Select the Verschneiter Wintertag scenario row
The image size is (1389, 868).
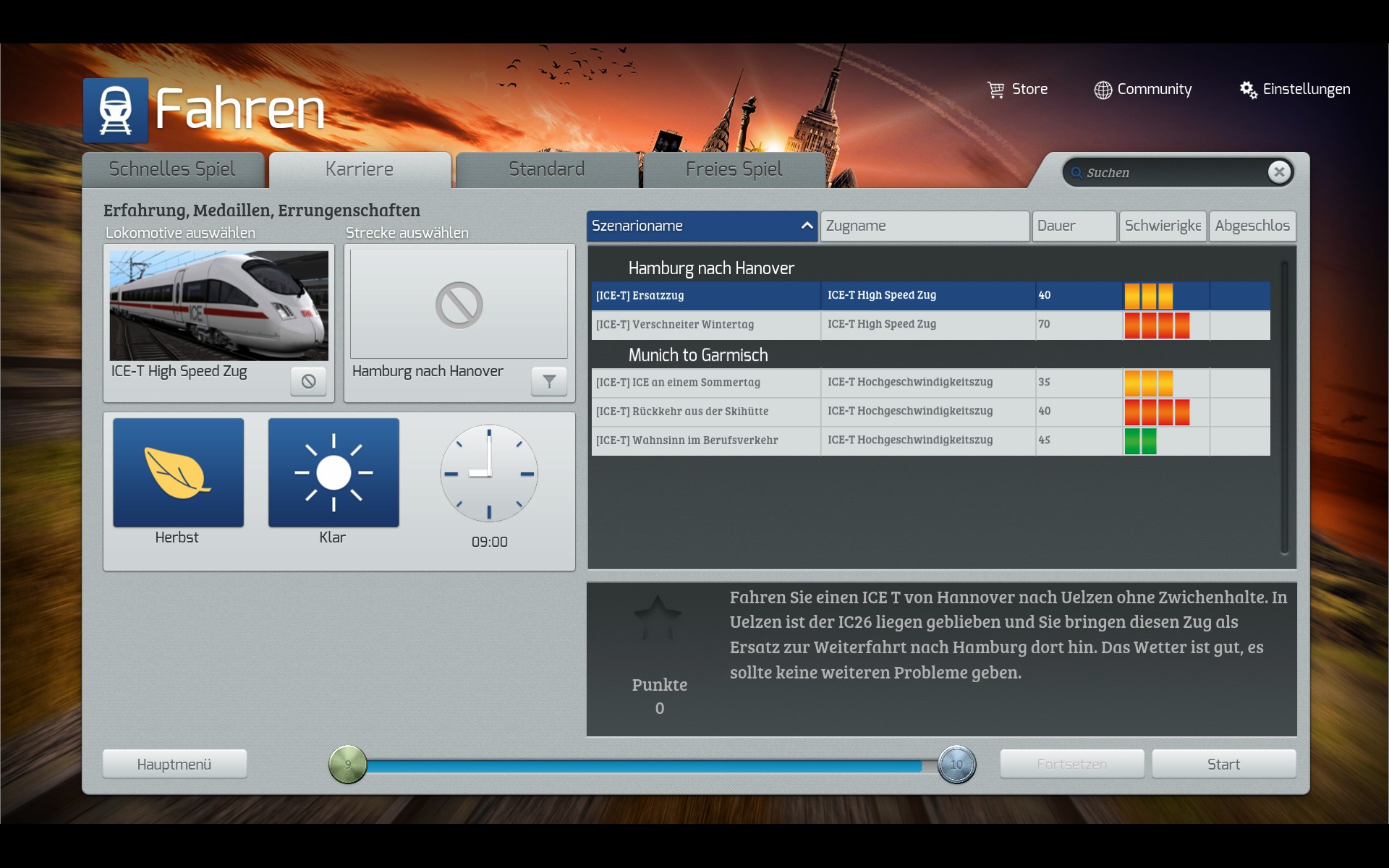pyautogui.click(x=705, y=325)
